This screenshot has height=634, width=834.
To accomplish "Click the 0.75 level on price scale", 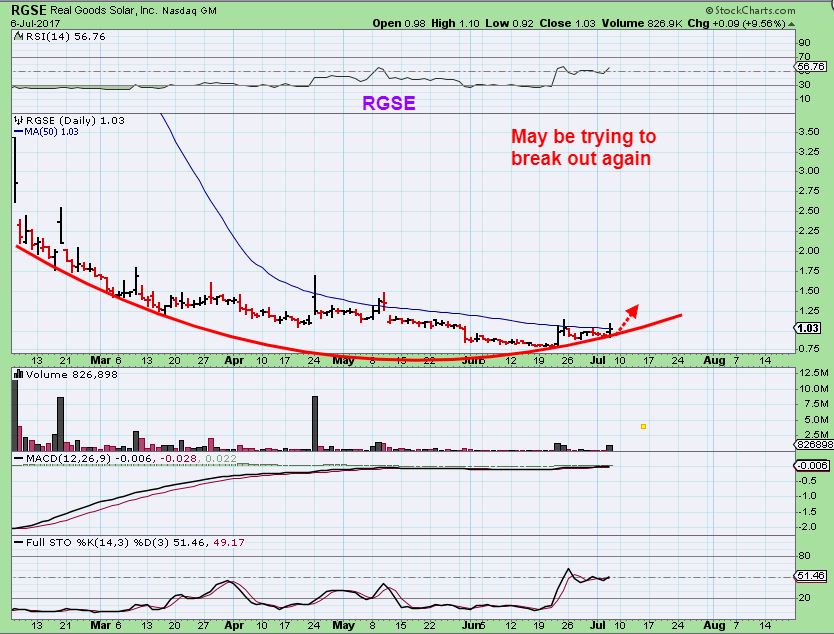I will point(808,348).
